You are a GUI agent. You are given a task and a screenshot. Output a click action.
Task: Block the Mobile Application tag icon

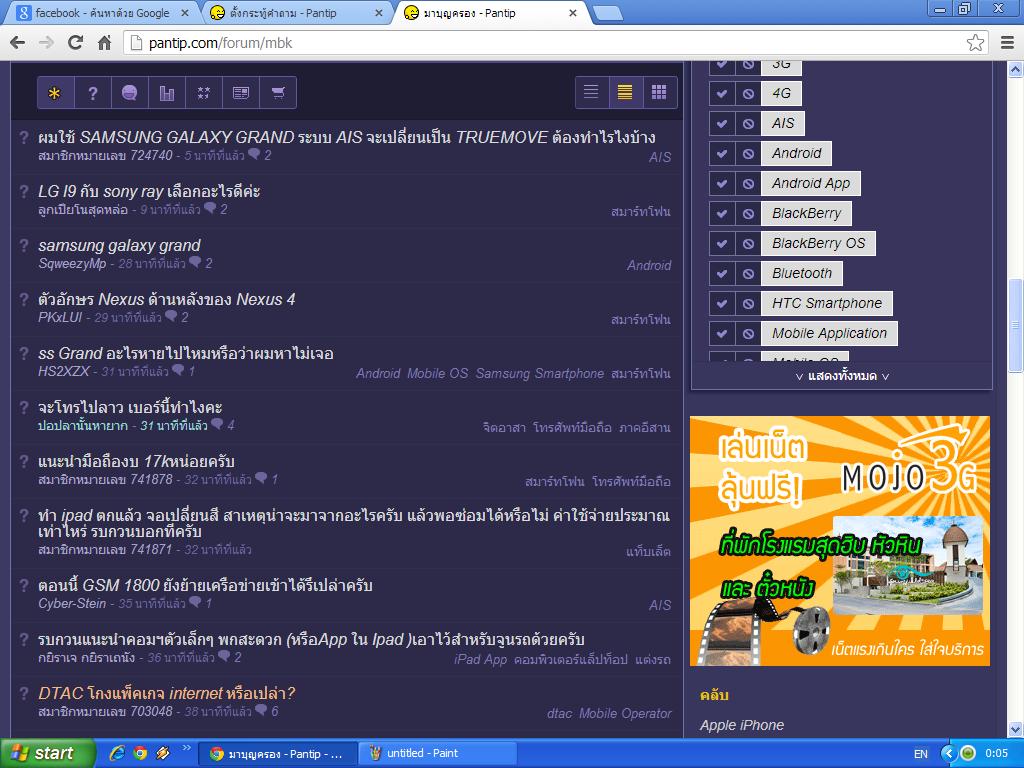point(748,334)
